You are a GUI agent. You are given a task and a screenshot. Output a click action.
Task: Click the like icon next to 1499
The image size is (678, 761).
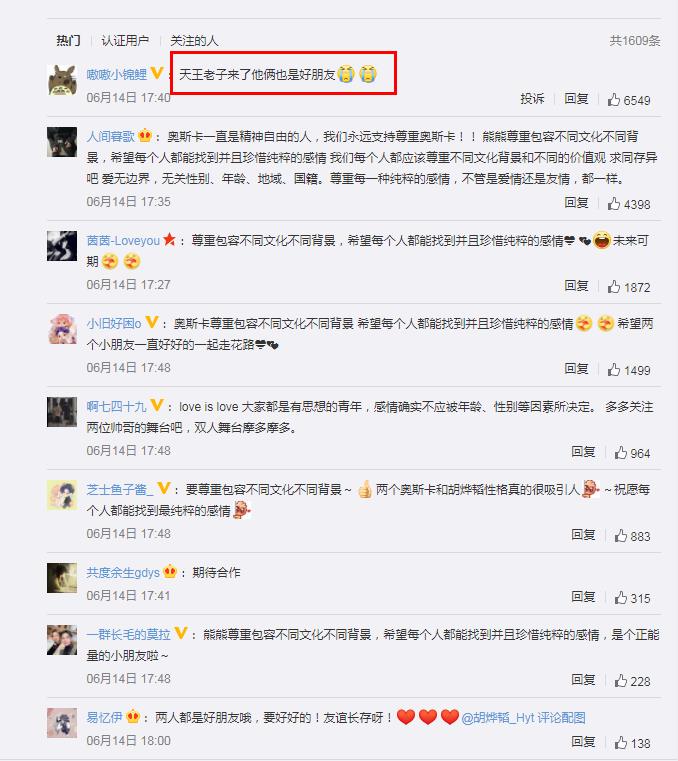(x=614, y=370)
